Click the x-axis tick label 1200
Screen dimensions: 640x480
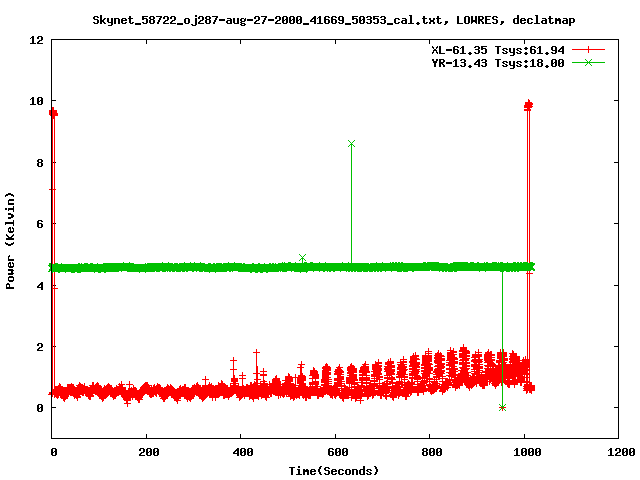[x=620, y=452]
